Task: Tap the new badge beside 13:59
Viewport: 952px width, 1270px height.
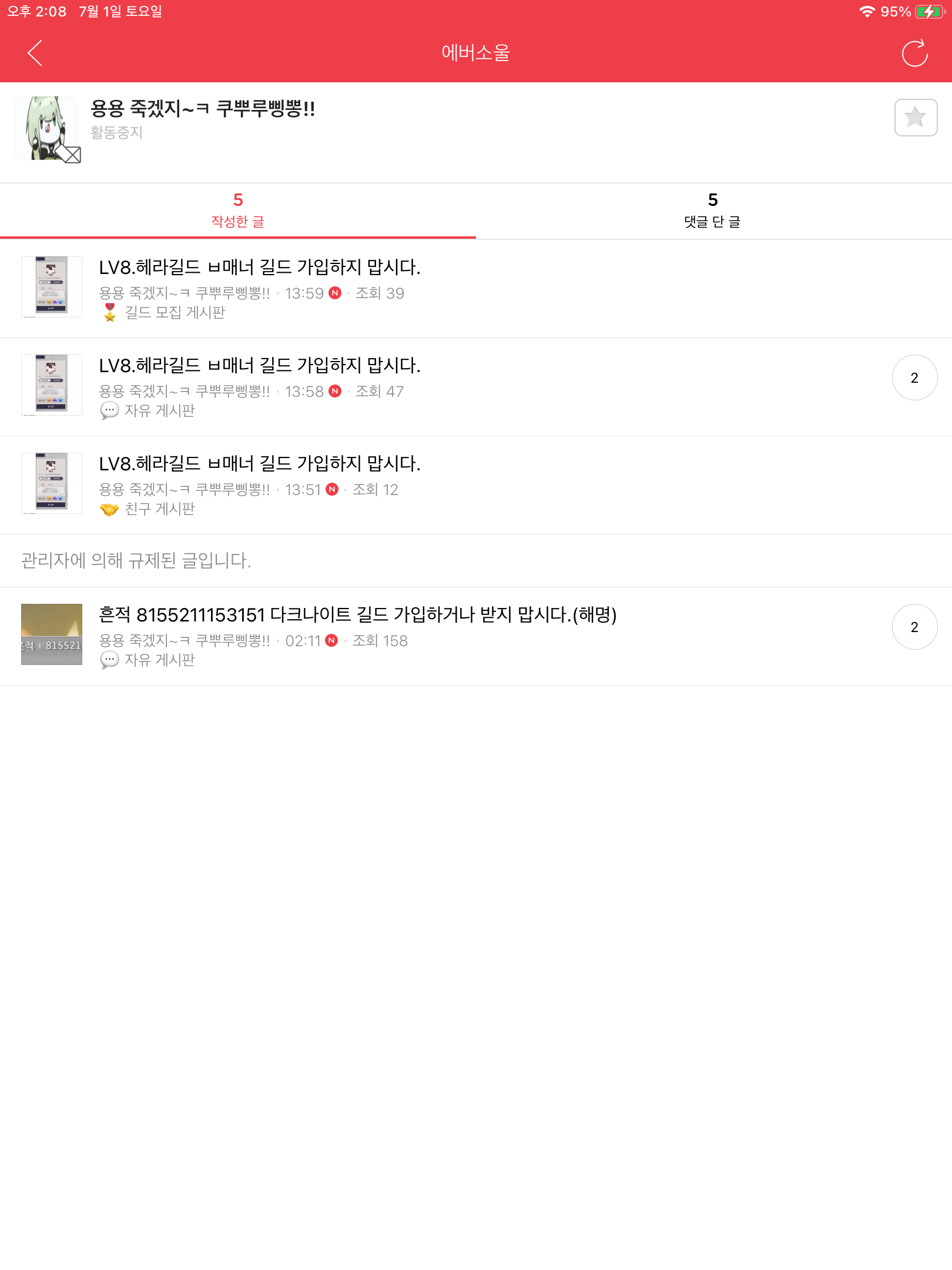Action: [335, 293]
